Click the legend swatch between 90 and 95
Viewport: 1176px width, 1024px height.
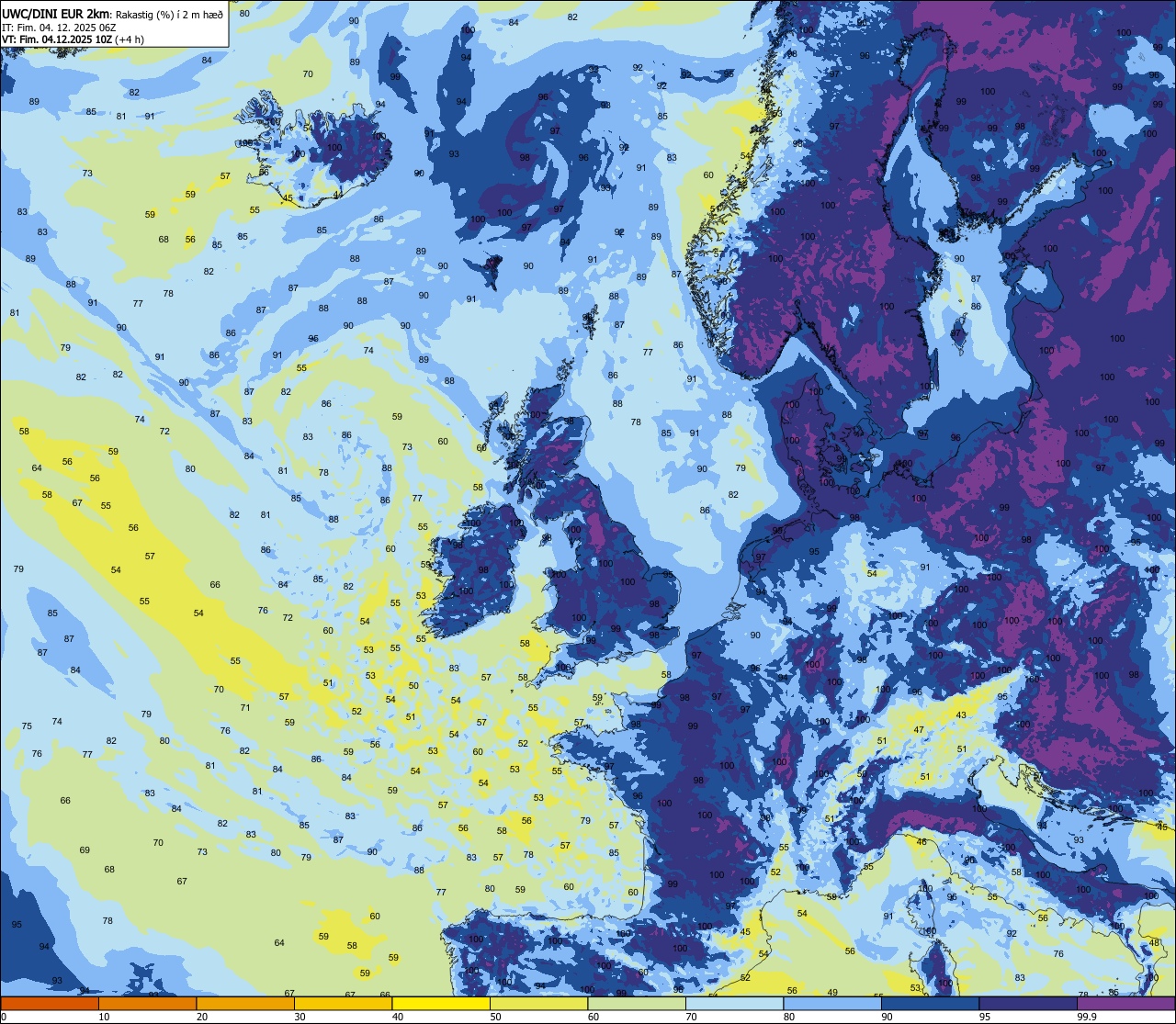pyautogui.click(x=931, y=1003)
